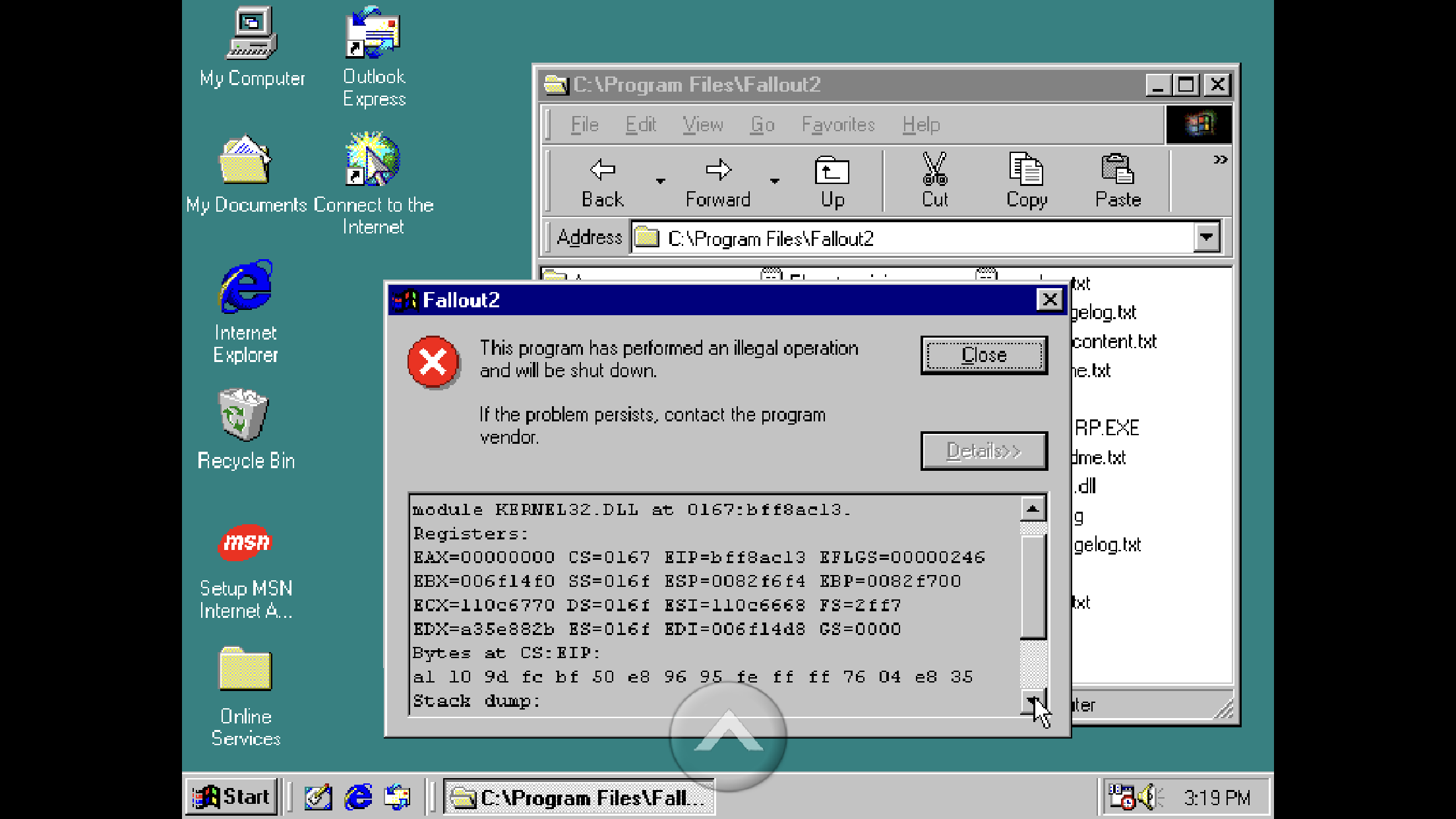This screenshot has width=1456, height=819.
Task: Open the Favorites menu
Action: [838, 125]
